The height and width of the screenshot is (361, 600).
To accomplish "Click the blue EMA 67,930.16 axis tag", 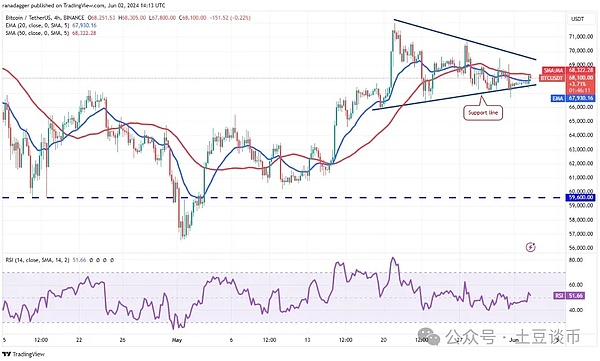I will tap(572, 98).
